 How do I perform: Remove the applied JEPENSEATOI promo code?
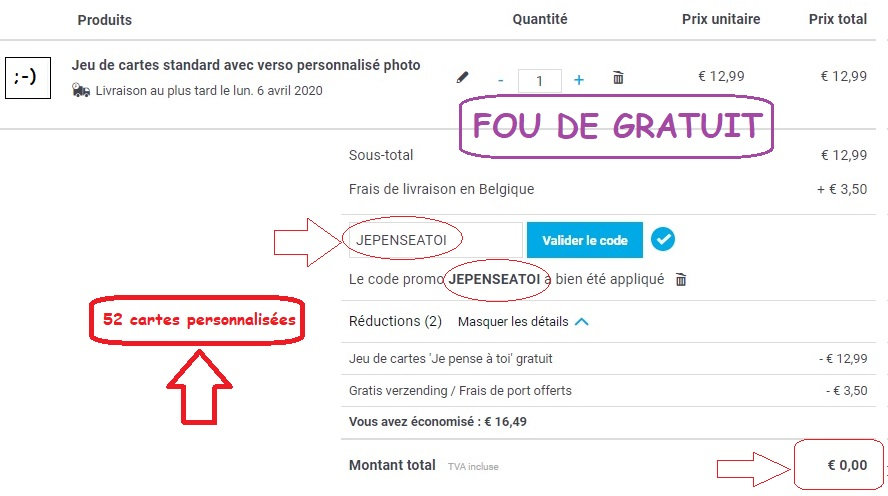pos(681,280)
